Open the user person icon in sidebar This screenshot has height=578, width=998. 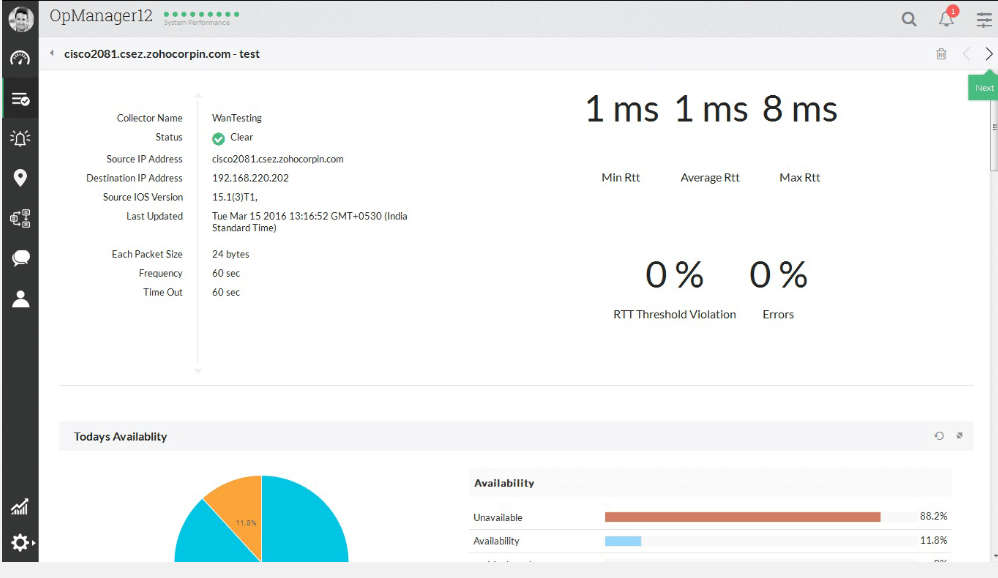(x=20, y=299)
